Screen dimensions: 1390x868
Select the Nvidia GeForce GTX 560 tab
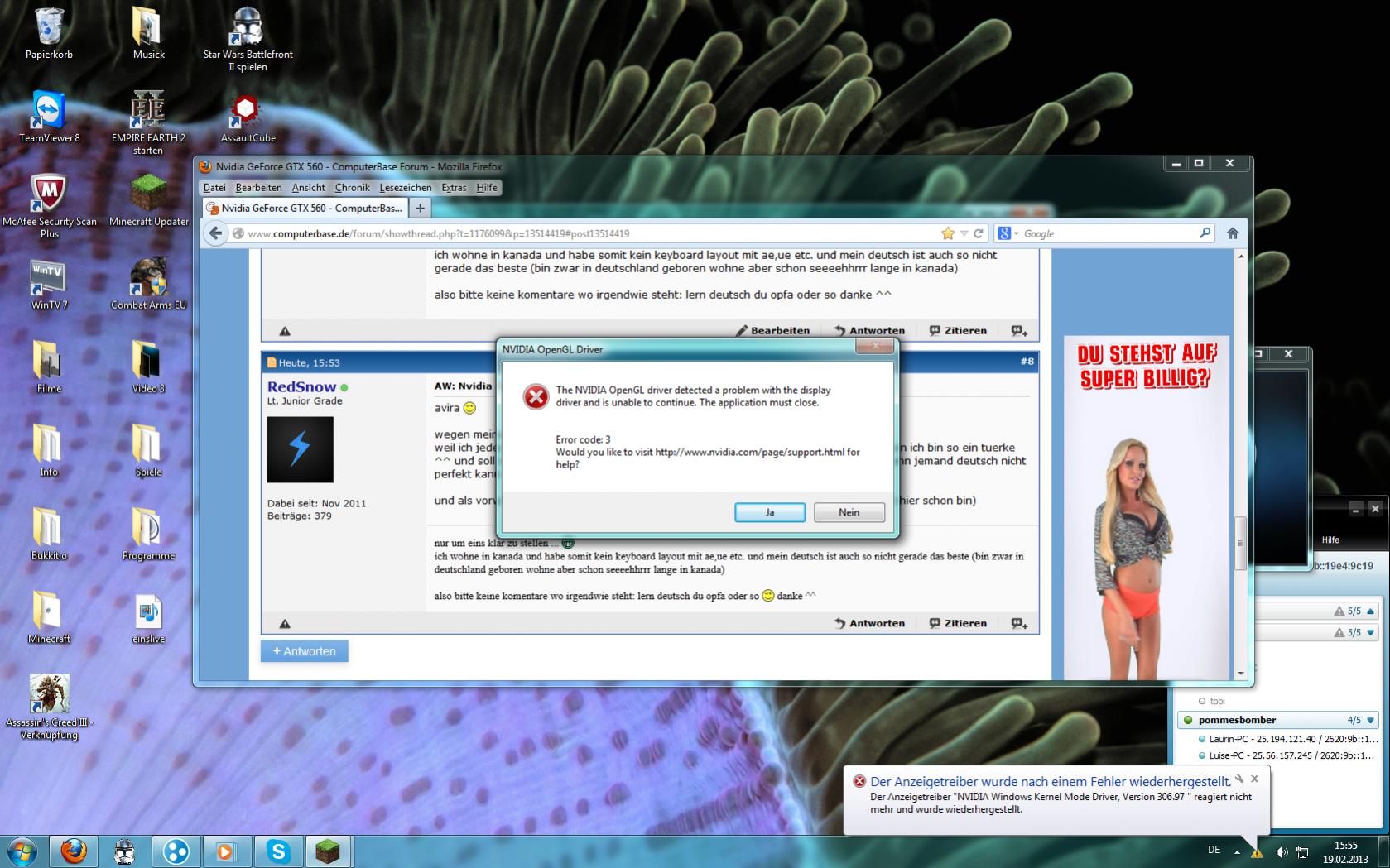pyautogui.click(x=305, y=208)
